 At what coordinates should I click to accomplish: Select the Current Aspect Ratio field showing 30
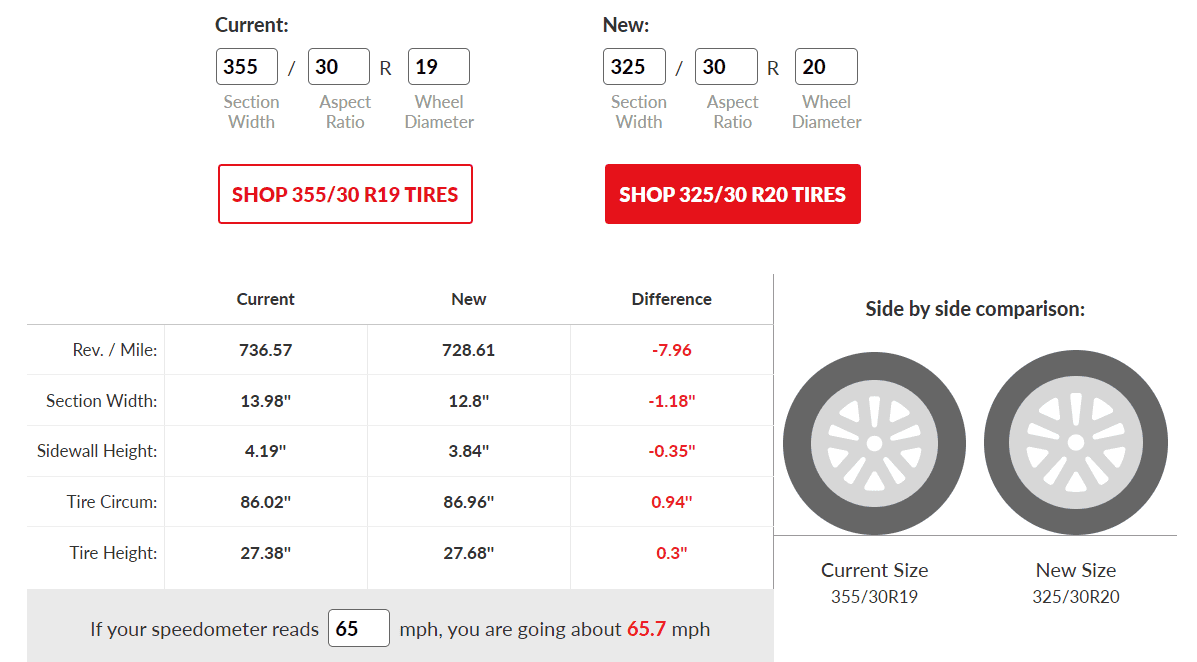(339, 66)
